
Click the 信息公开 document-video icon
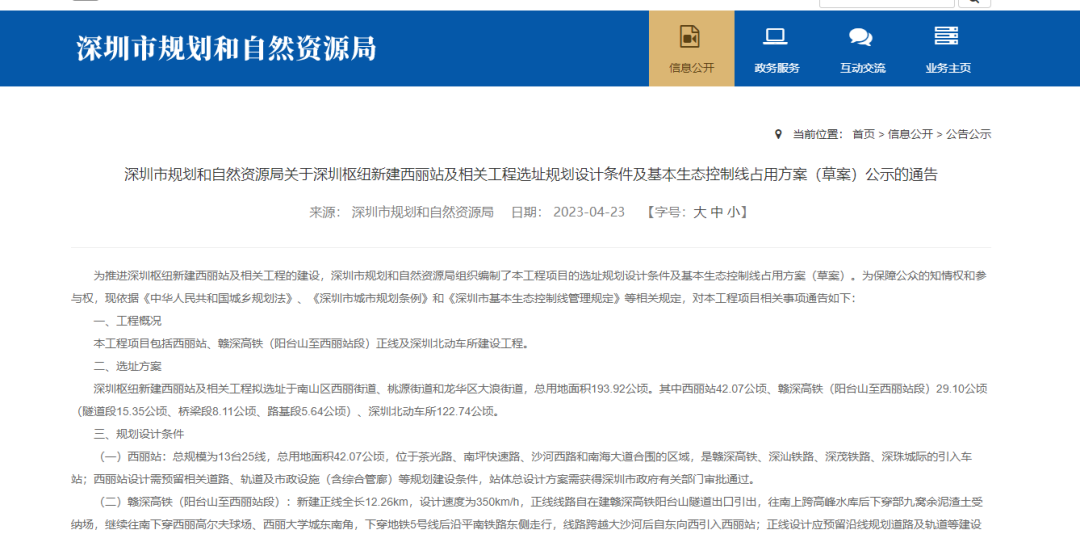pyautogui.click(x=691, y=37)
